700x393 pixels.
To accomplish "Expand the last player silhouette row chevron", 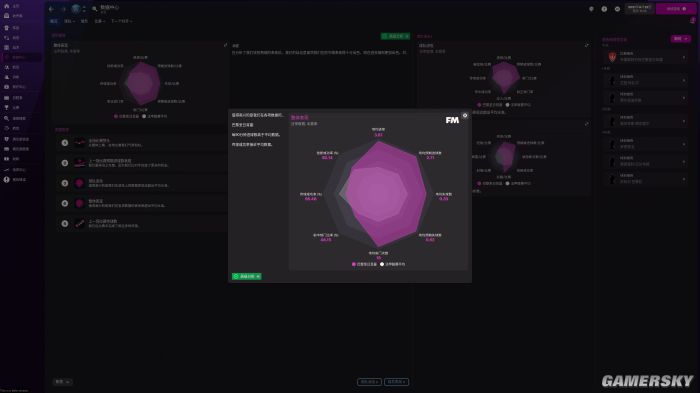I will coord(683,179).
